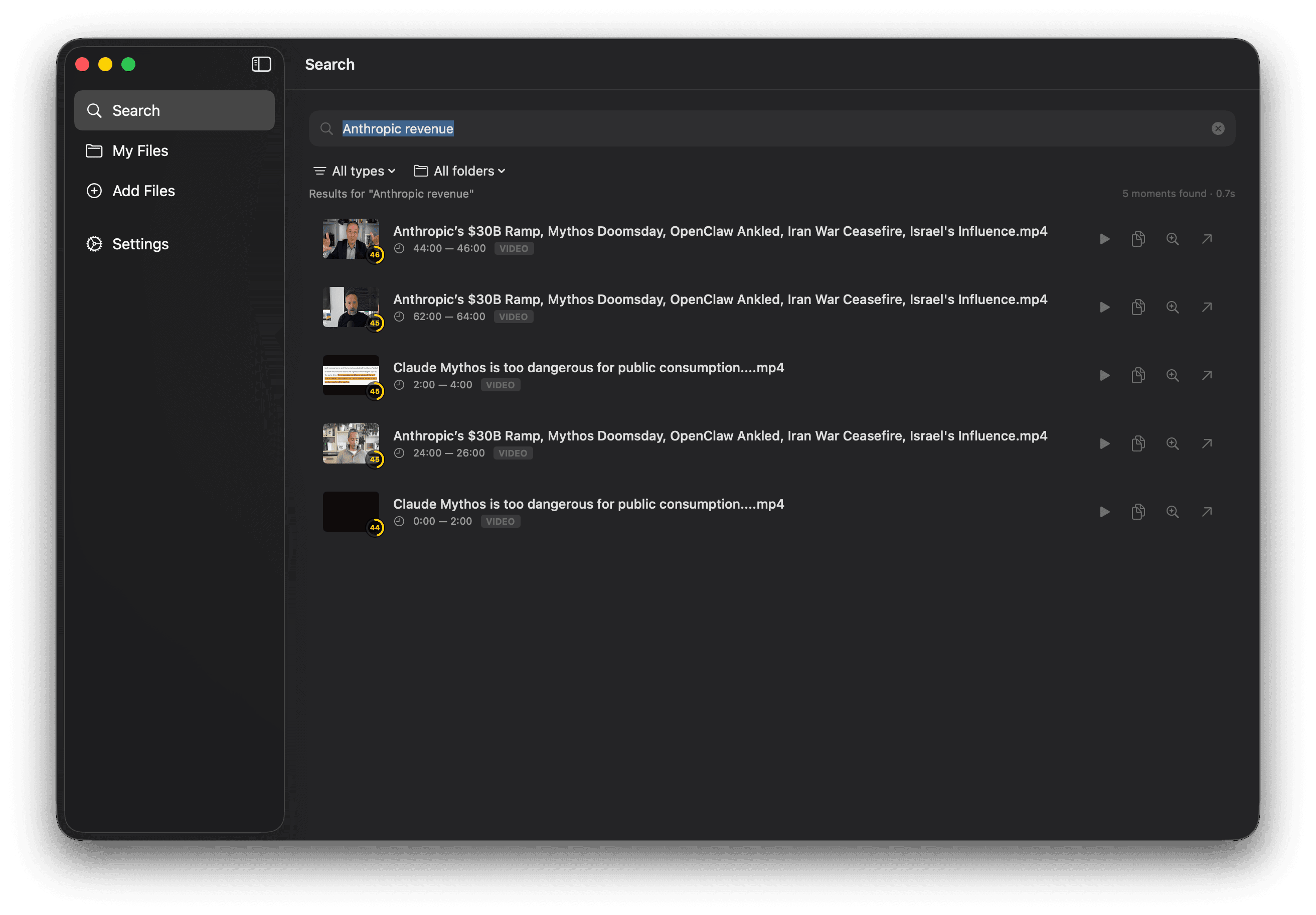Open the 24:00 — 26:00 result externally
This screenshot has height=915, width=1316.
point(1207,444)
